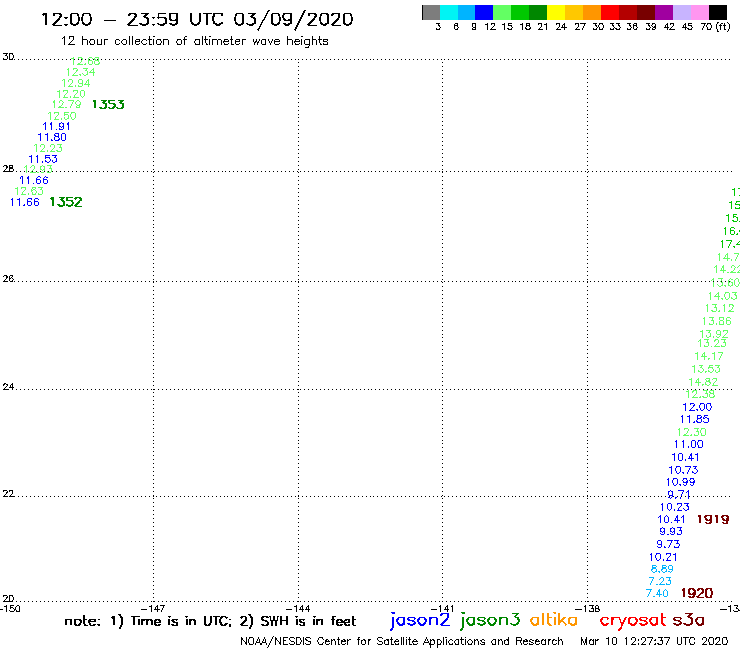
Task: Click the pink swatch in the color scale
Action: (x=699, y=12)
